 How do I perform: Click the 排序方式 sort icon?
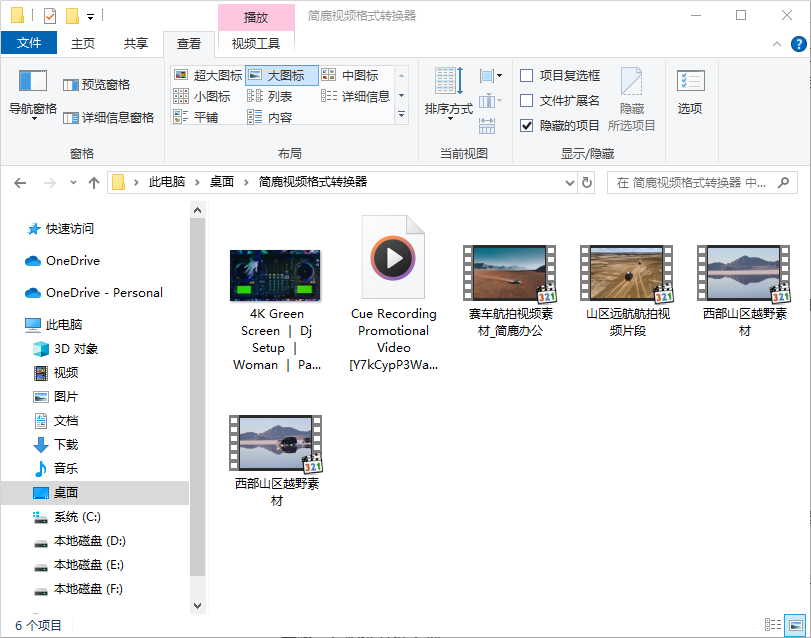(448, 82)
